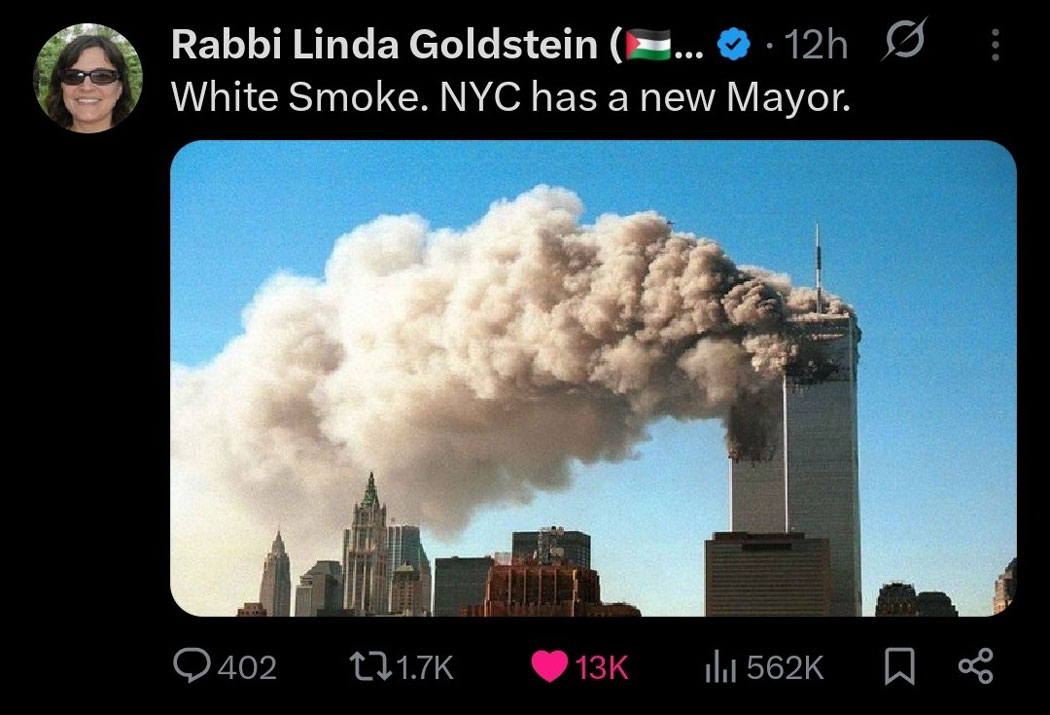Click the 1.7K reposts count
This screenshot has height=715, width=1050.
pyautogui.click(x=425, y=667)
